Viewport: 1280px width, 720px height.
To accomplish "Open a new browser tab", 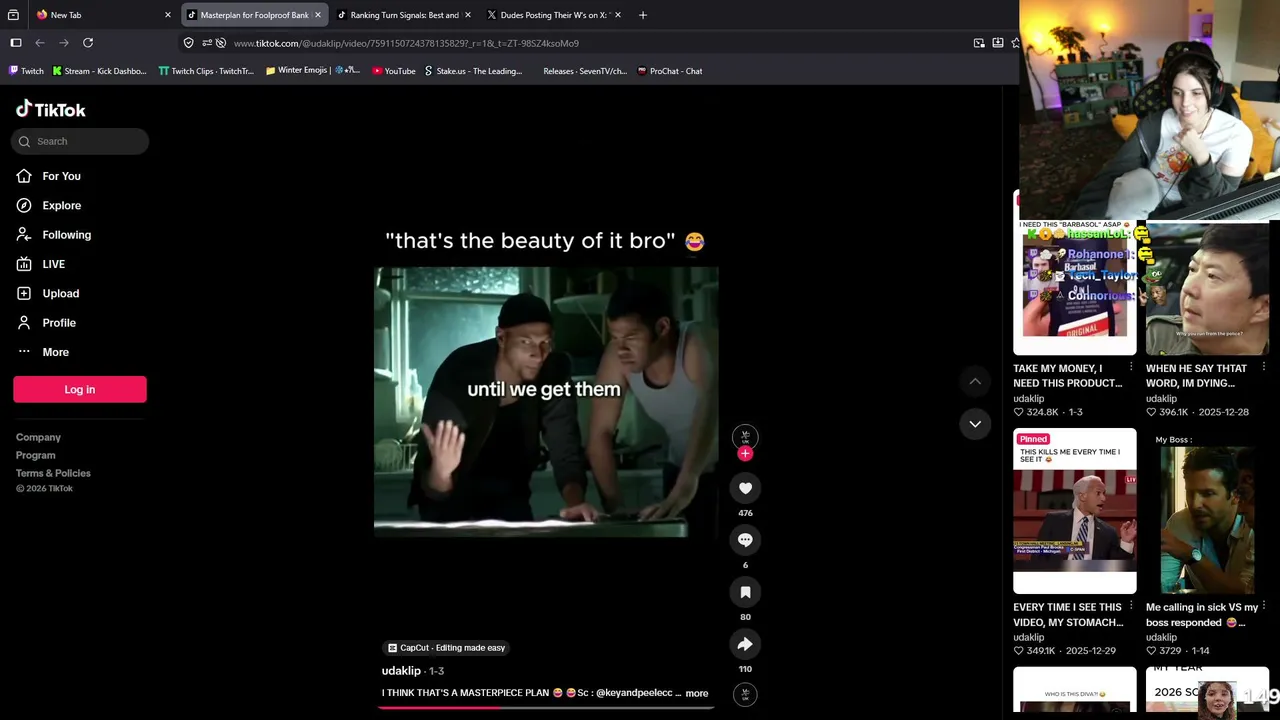I will click(x=643, y=15).
